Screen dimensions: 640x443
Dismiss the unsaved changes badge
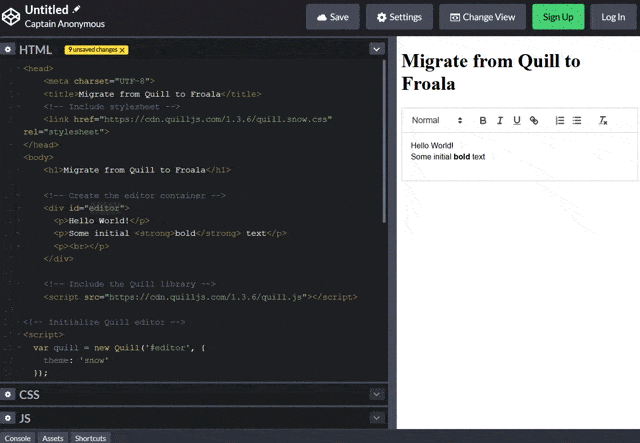click(x=122, y=49)
